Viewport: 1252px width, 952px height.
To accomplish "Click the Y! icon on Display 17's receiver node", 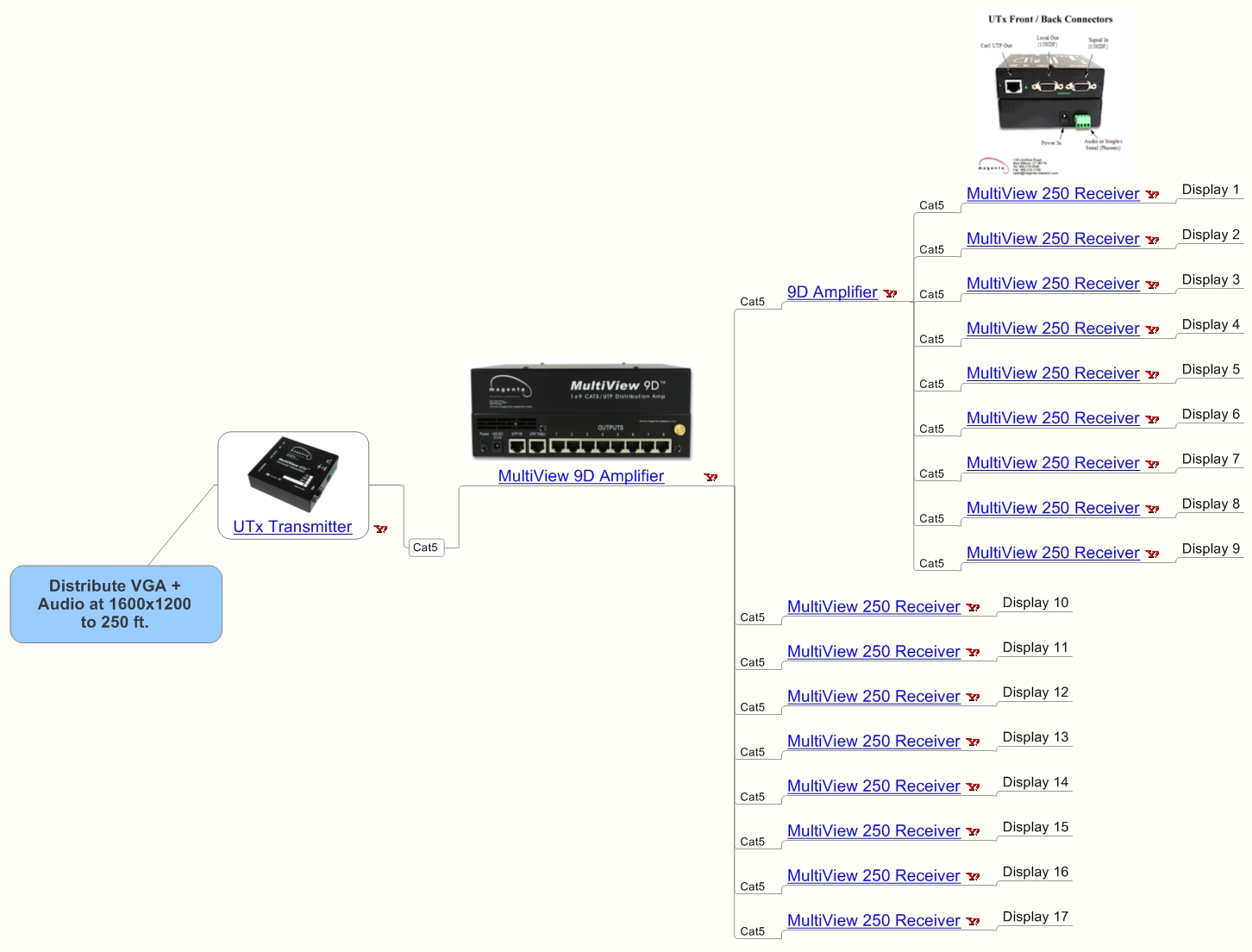I will pyautogui.click(x=973, y=923).
